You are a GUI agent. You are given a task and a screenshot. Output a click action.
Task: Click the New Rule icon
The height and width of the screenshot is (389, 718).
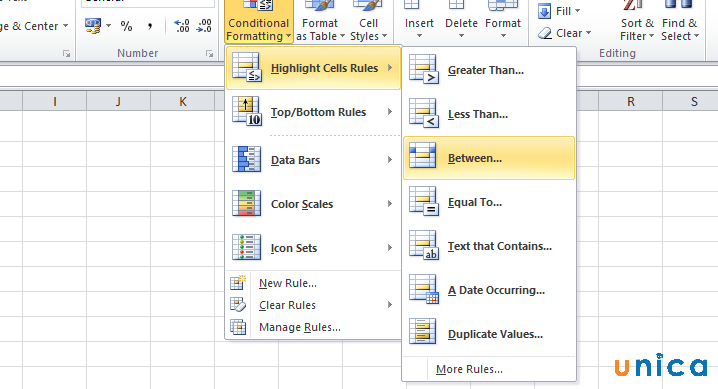pyautogui.click(x=238, y=283)
